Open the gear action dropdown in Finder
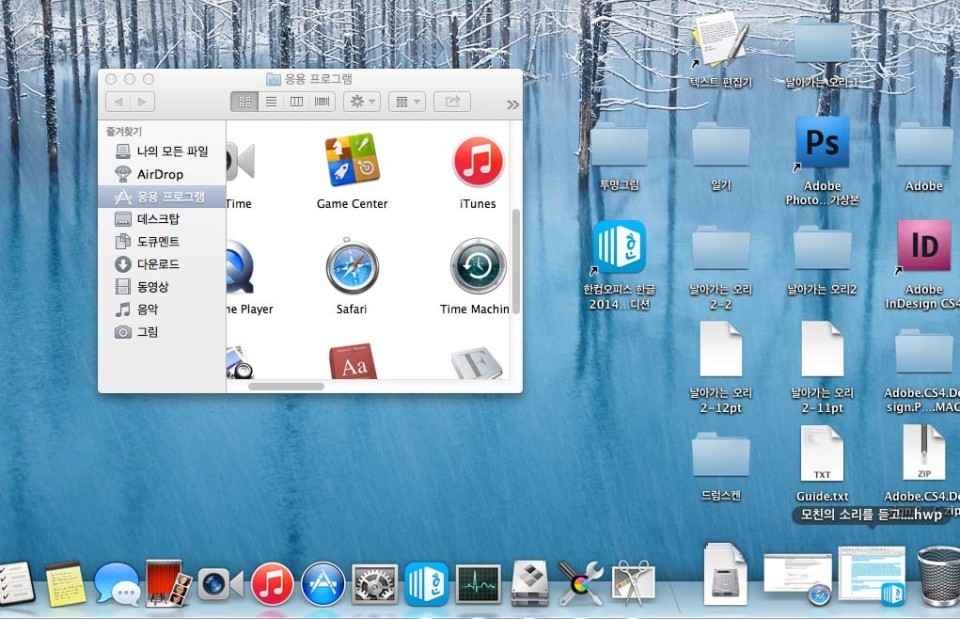 (x=361, y=102)
